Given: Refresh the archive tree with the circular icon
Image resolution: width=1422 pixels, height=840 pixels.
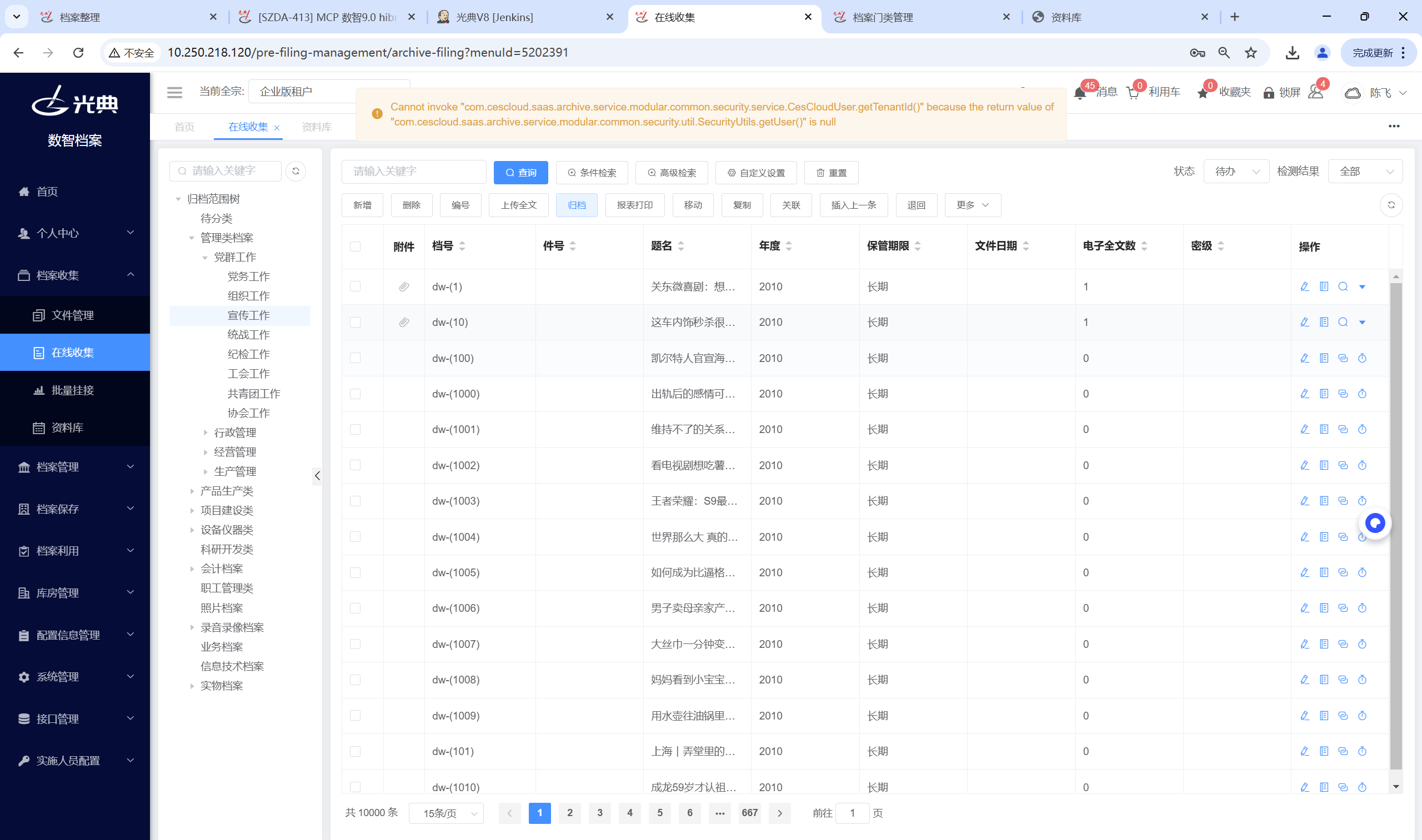Looking at the screenshot, I should [296, 171].
